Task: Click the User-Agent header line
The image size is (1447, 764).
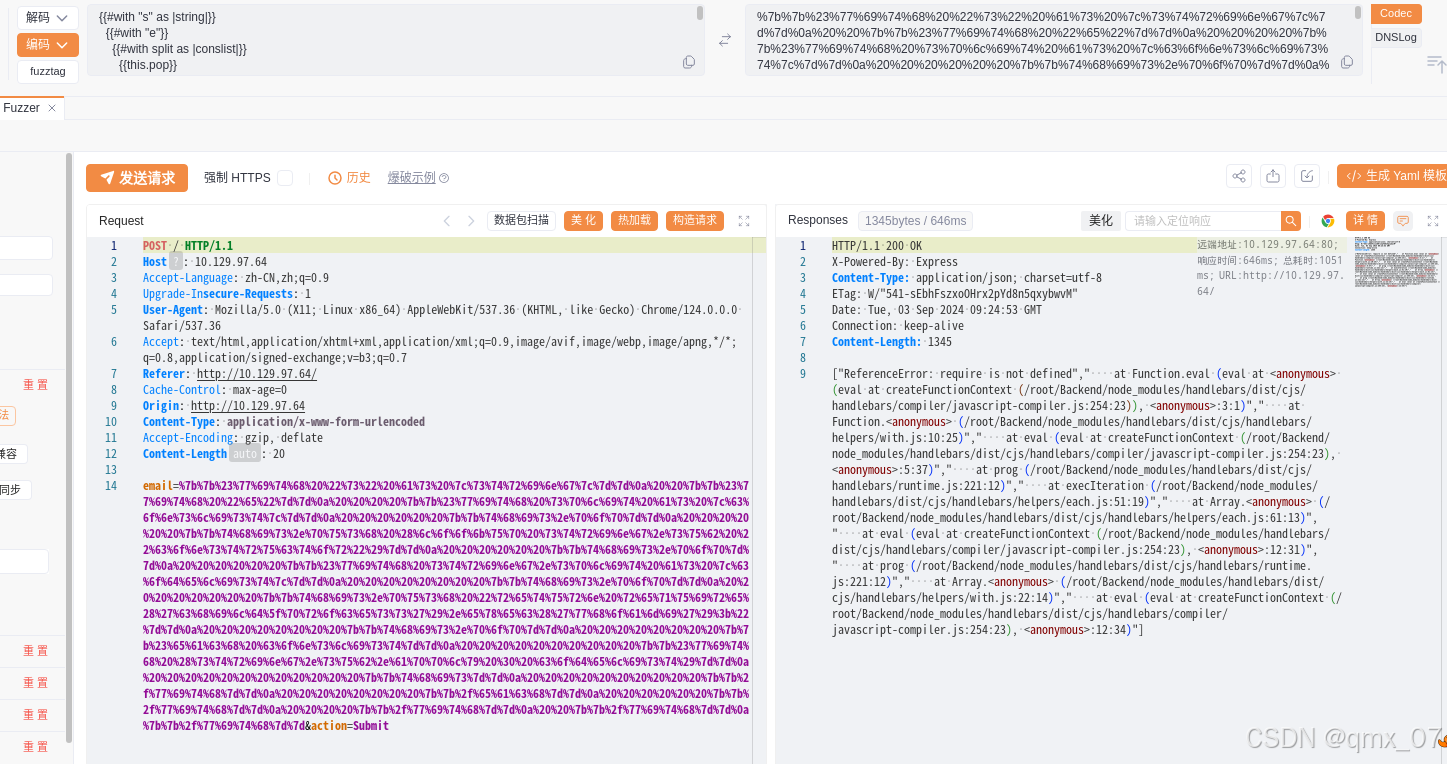Action: 441,318
